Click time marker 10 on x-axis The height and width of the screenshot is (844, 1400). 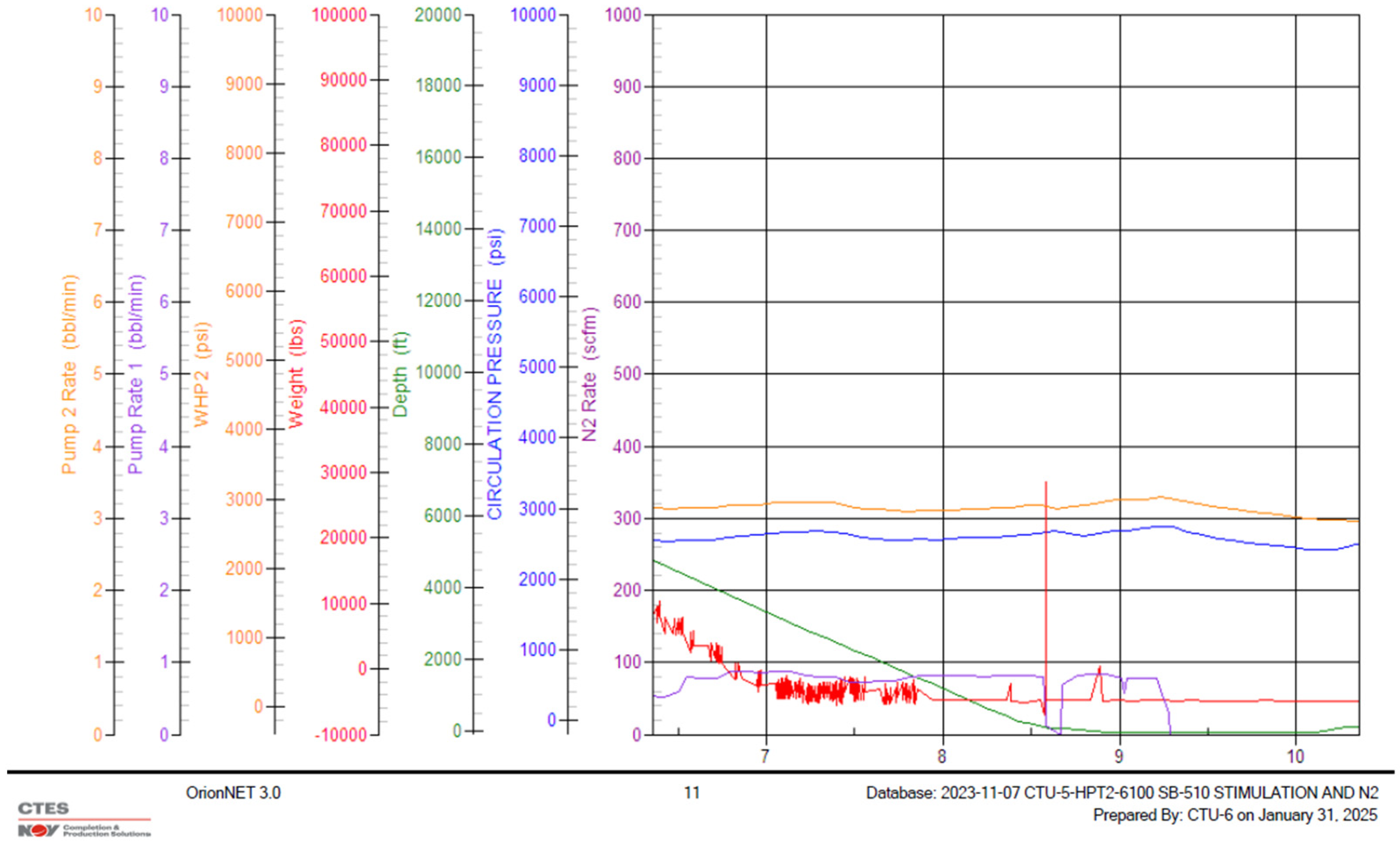tap(1295, 756)
